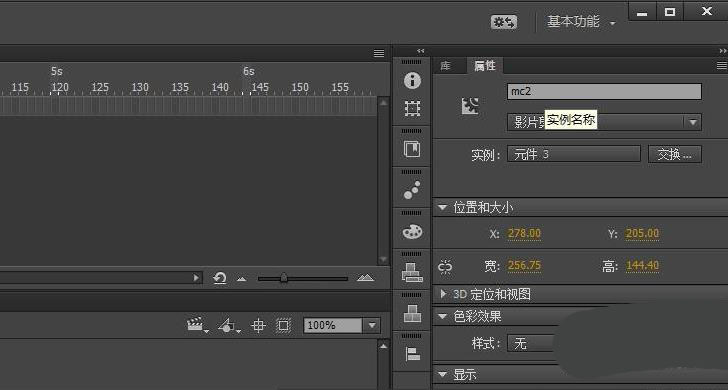This screenshot has height=390, width=728.
Task: Open the timeline panel options menu
Action: pos(379,53)
